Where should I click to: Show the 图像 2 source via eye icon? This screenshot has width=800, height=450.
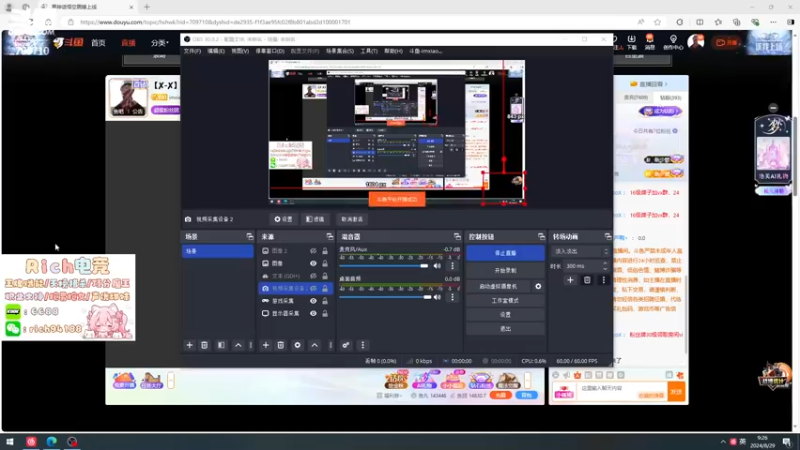(x=313, y=251)
